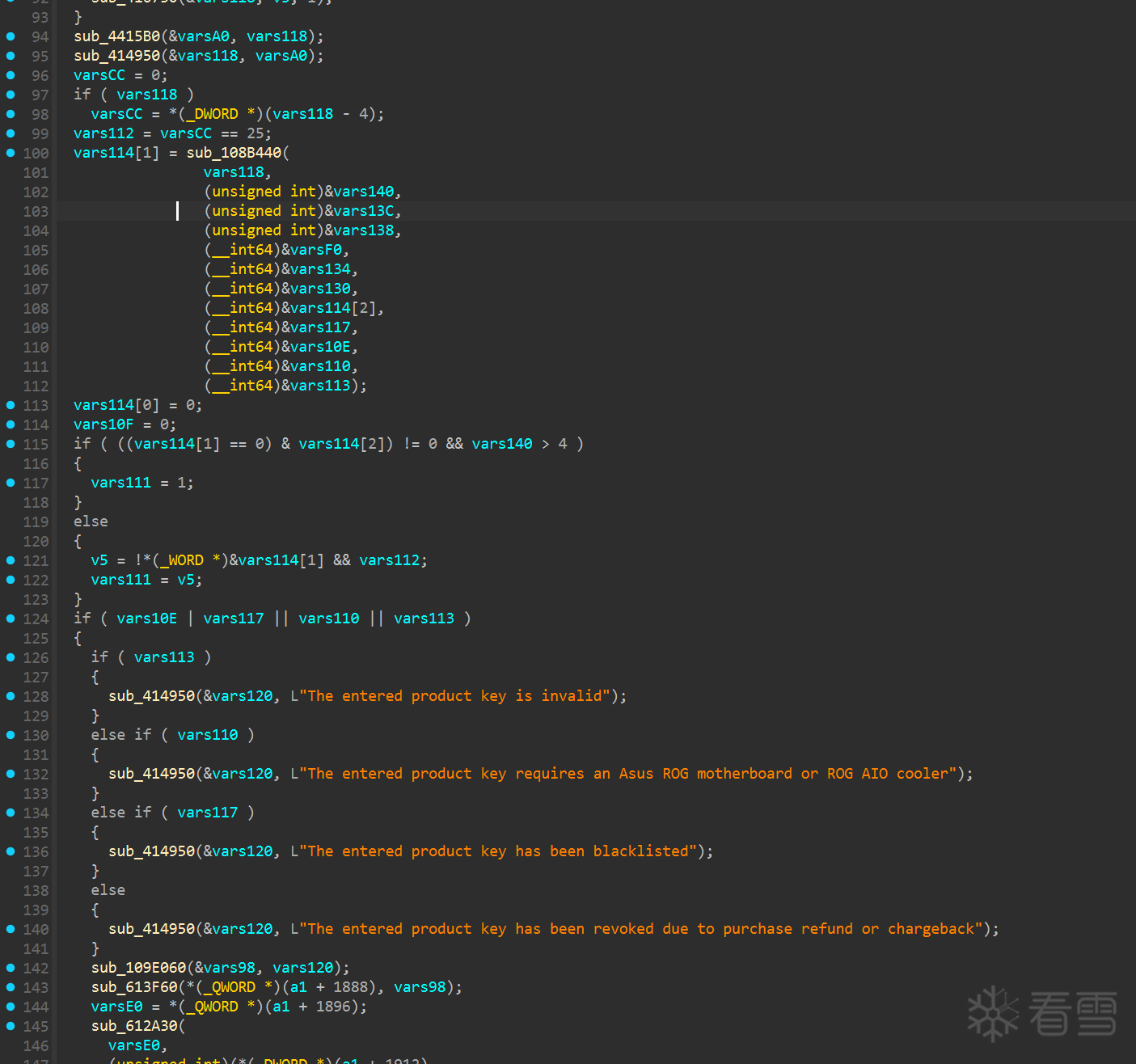The image size is (1136, 1064).
Task: Click vars98 on line 143
Action: (420, 987)
